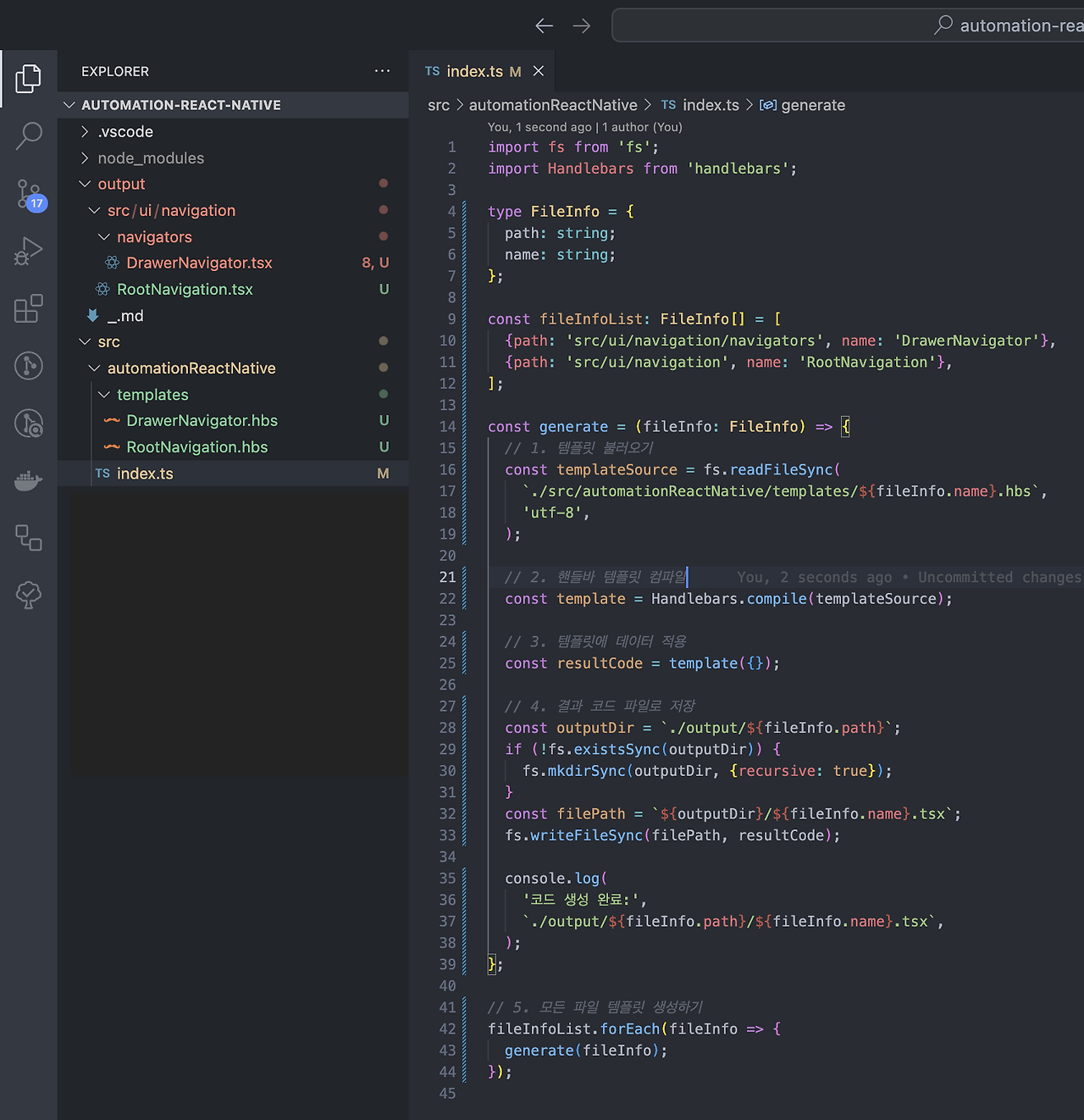Open the Explorer view in activity bar
The width and height of the screenshot is (1084, 1120).
tap(28, 79)
